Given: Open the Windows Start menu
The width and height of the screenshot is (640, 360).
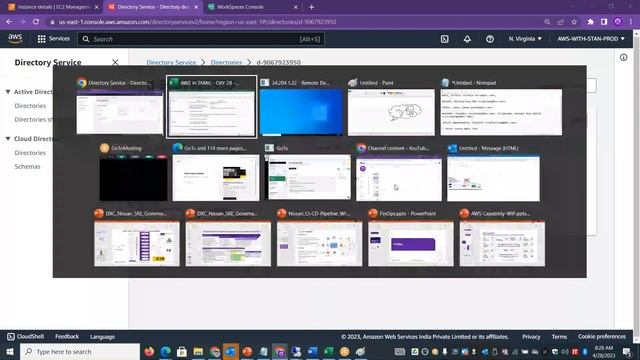Looking at the screenshot, I should click(10, 351).
